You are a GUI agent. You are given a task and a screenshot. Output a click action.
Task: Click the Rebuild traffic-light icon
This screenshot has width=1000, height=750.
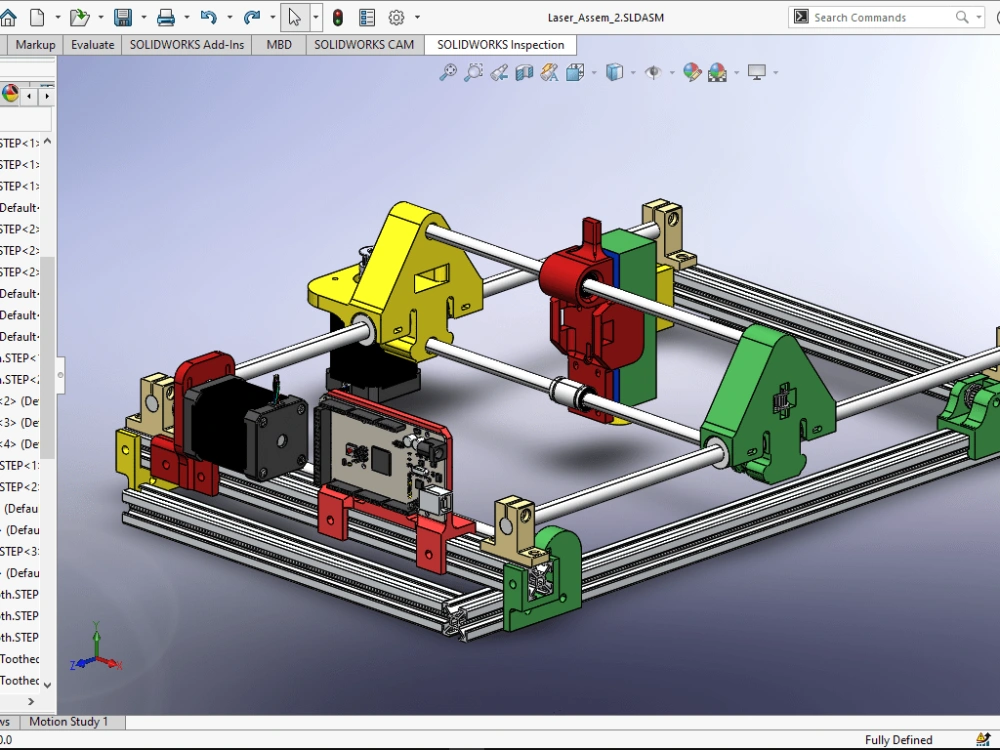(338, 17)
